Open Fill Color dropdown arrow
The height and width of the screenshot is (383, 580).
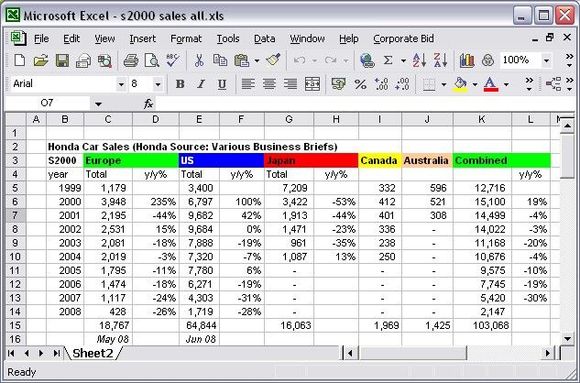(x=475, y=84)
